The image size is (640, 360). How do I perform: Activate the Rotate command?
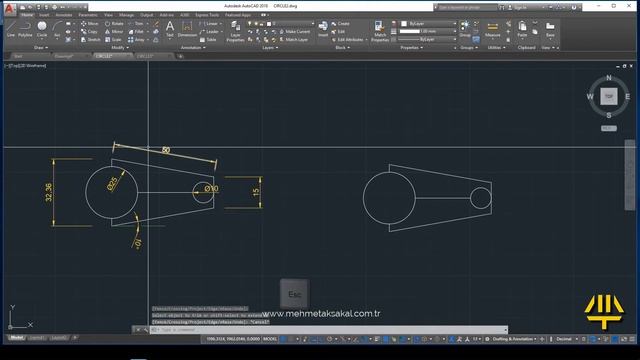click(x=114, y=24)
